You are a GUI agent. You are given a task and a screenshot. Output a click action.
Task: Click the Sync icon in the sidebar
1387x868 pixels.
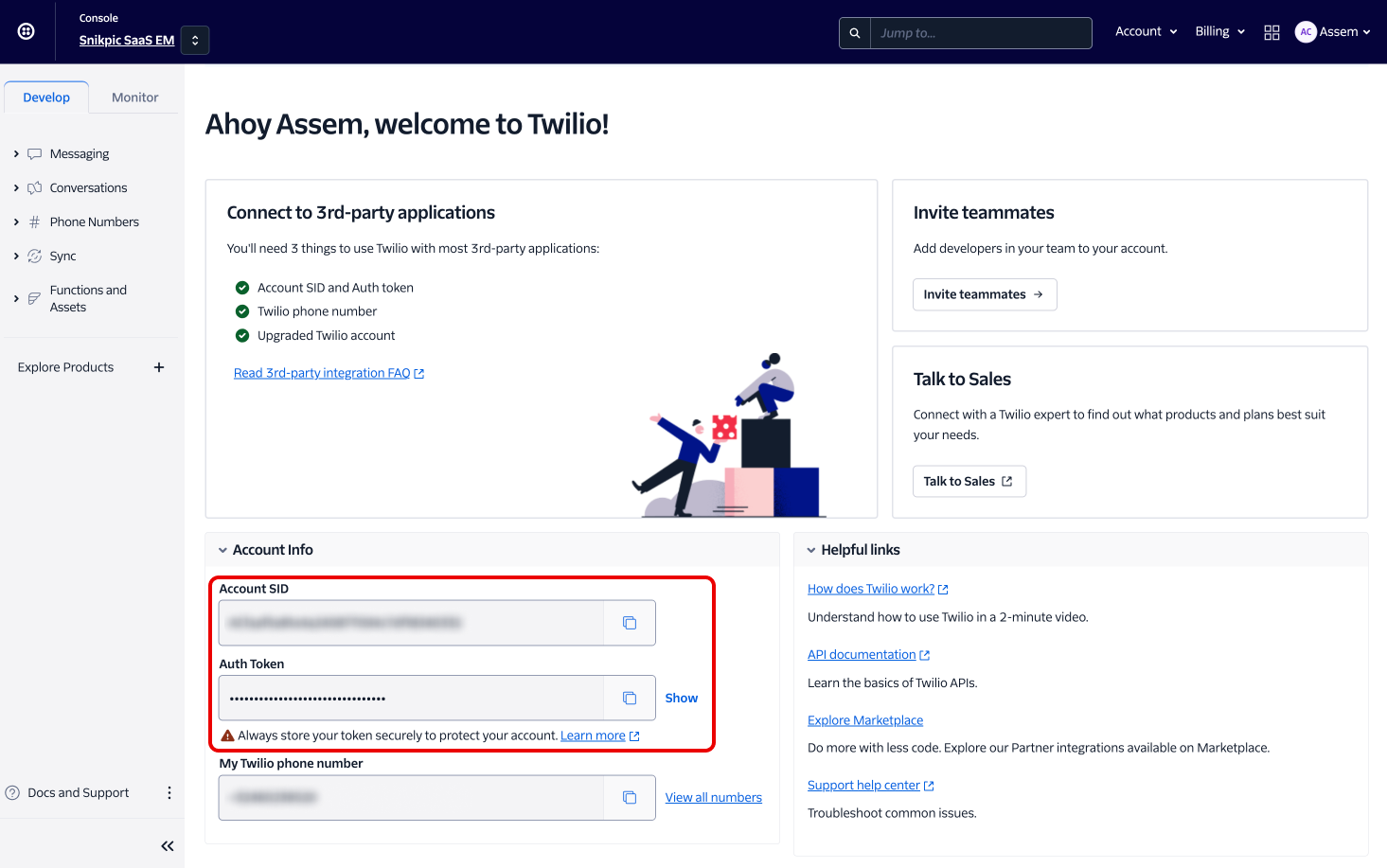pos(35,255)
